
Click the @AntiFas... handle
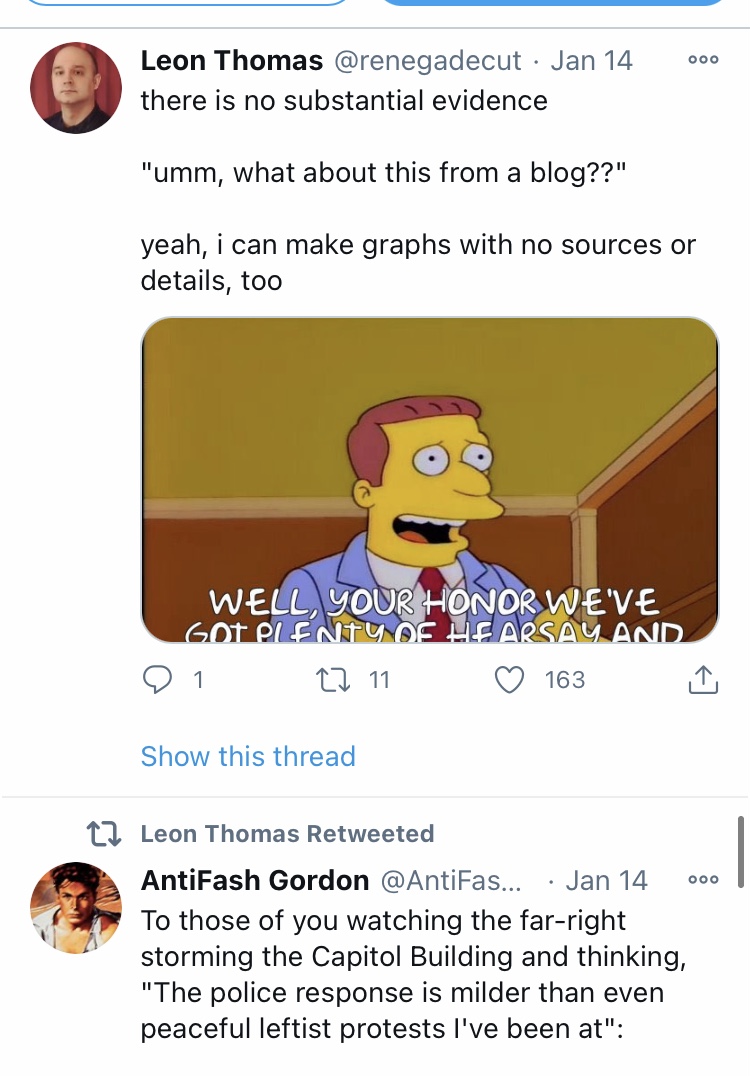[x=450, y=880]
